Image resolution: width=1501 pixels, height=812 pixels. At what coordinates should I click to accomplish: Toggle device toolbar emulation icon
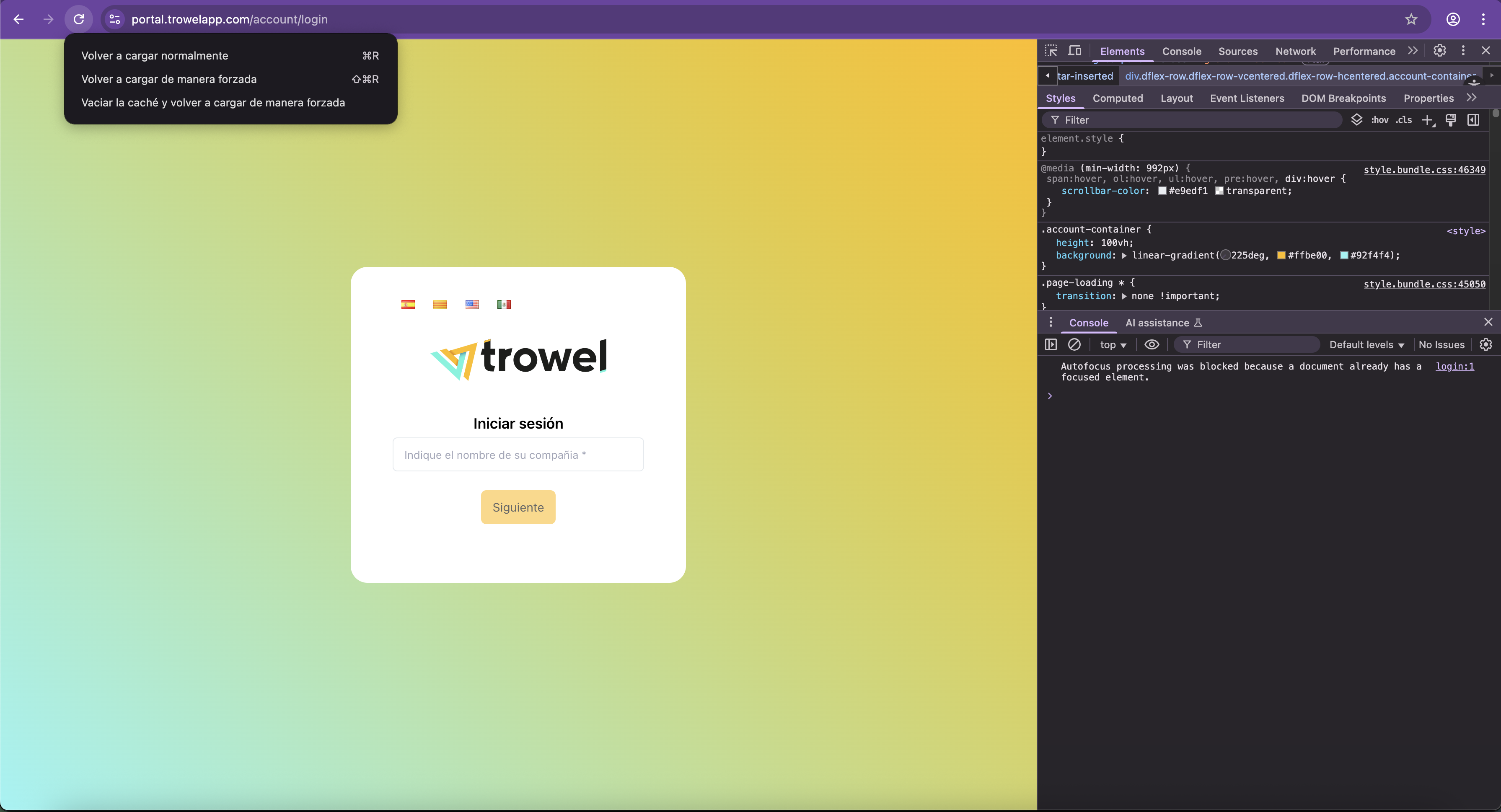click(x=1074, y=51)
